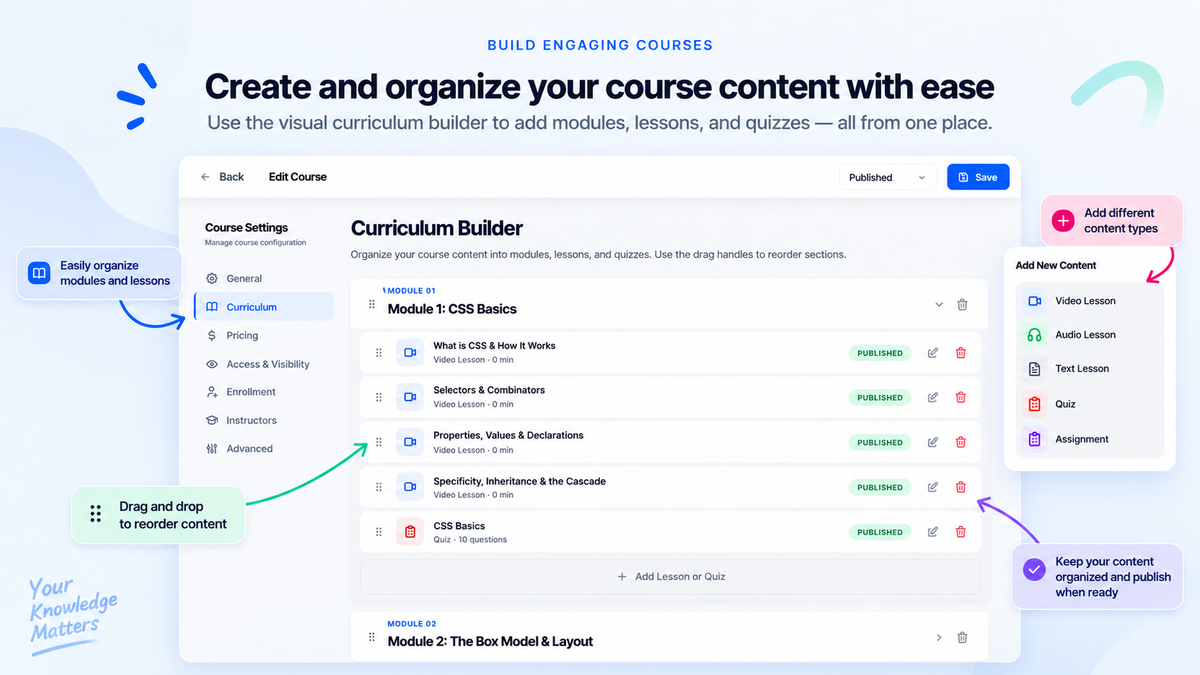This screenshot has width=1200, height=675.
Task: Edit Specificity, Inheritance & the Cascade lesson
Action: (933, 487)
